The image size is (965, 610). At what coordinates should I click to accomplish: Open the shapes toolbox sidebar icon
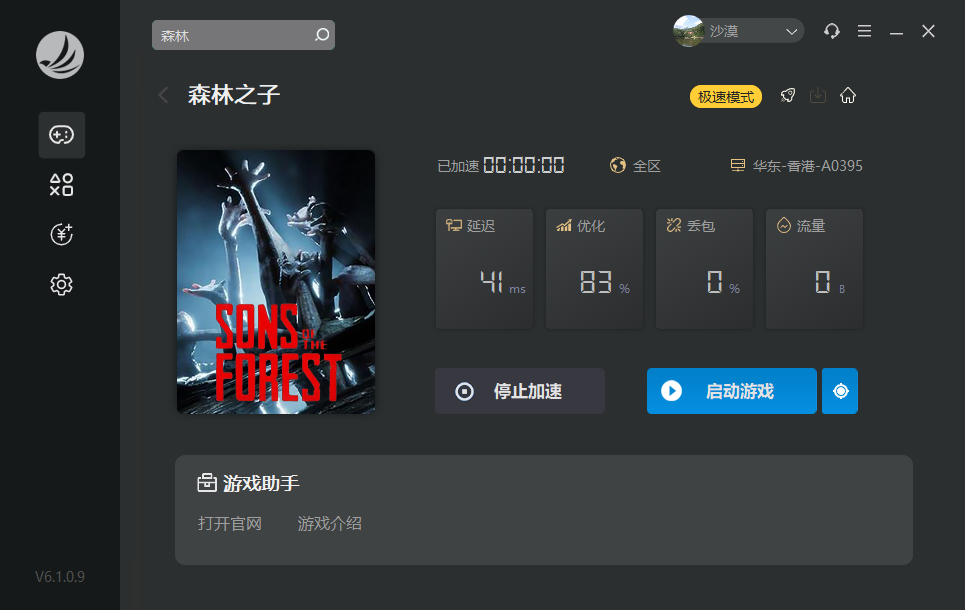tap(62, 185)
